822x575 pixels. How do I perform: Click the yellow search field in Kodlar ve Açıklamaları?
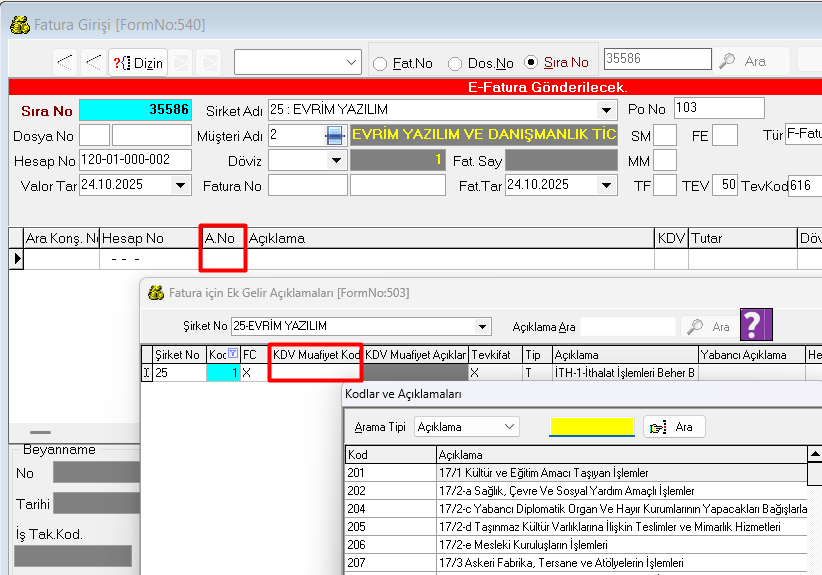tap(591, 427)
